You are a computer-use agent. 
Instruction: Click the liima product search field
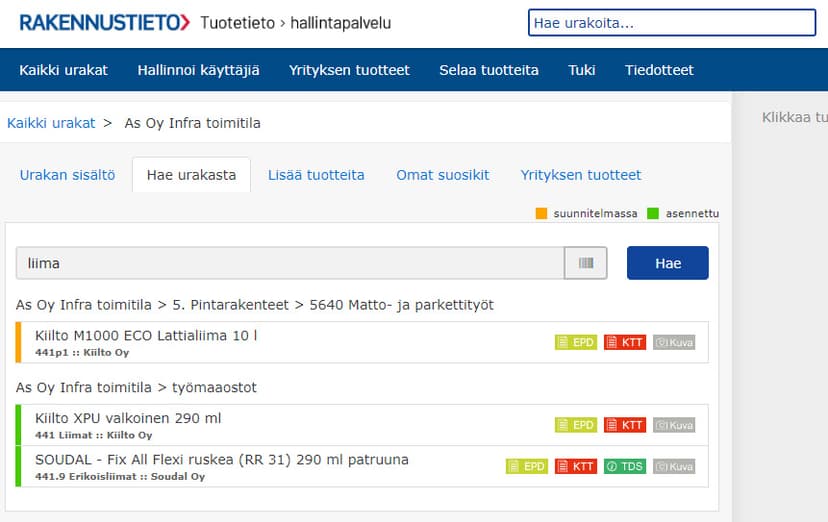(x=290, y=263)
